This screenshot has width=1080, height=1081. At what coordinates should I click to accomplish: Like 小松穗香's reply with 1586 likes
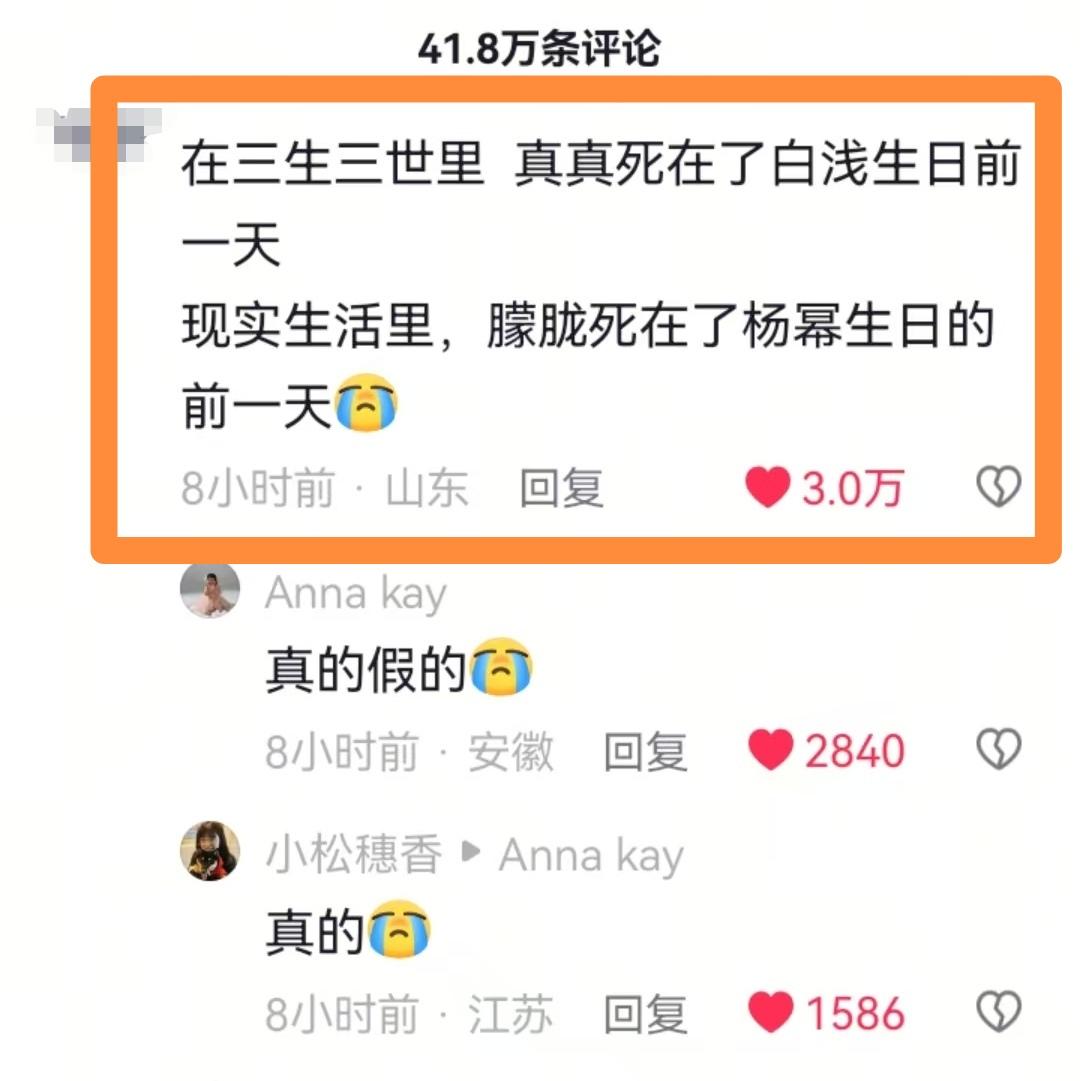771,1011
